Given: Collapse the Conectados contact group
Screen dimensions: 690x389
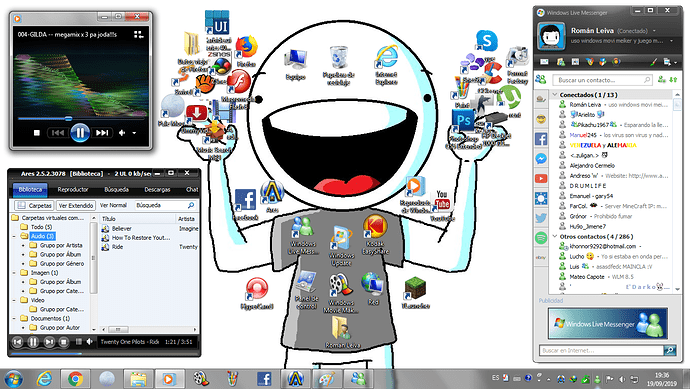Looking at the screenshot, I should (x=555, y=95).
